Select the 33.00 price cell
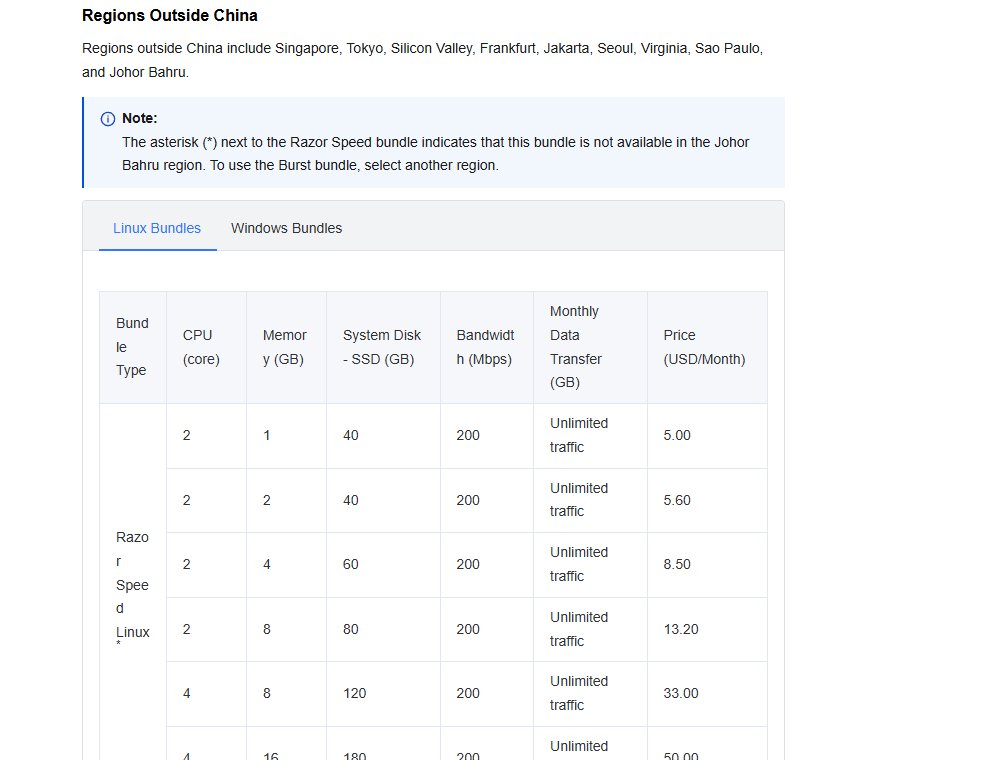 click(707, 694)
